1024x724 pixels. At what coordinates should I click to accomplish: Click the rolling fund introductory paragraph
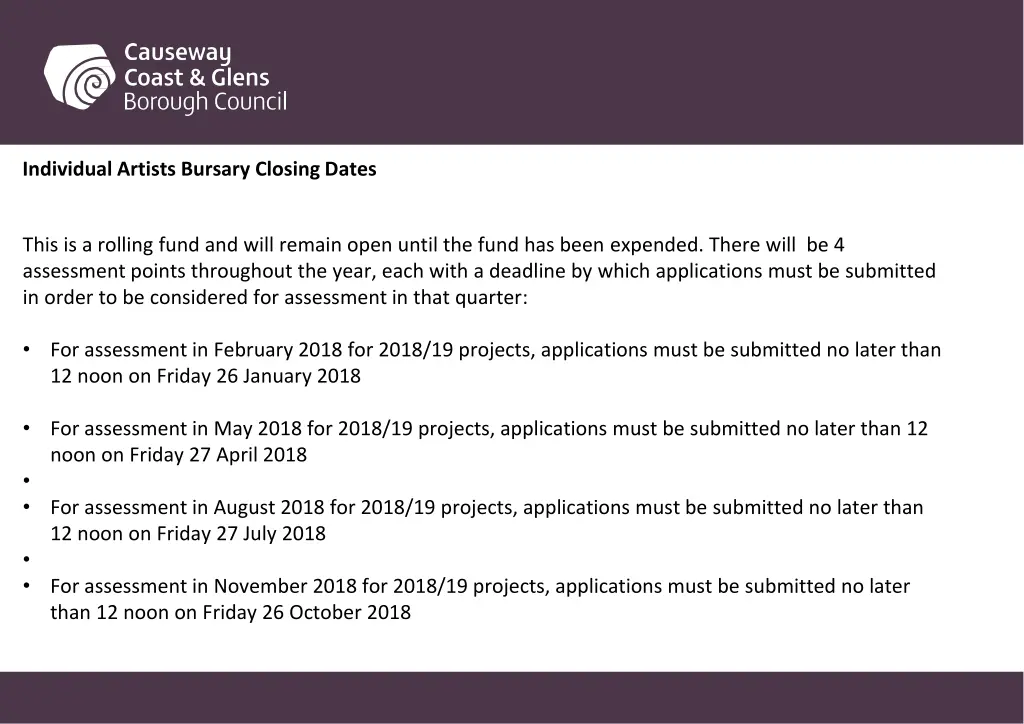479,271
